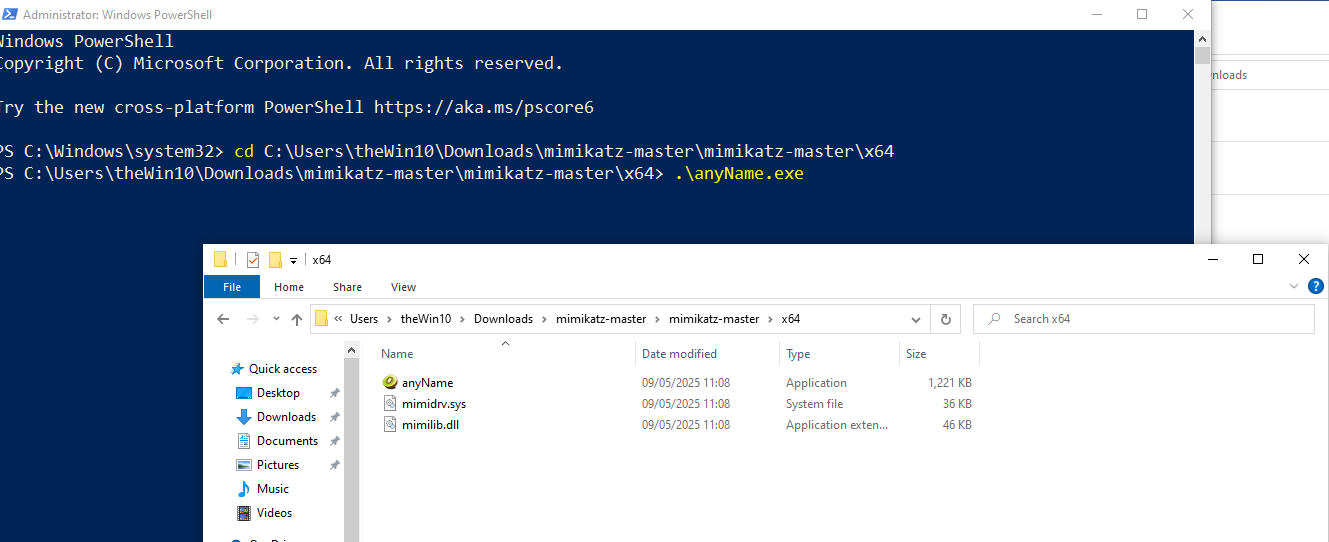Open Documents in navigation pane
Image resolution: width=1329 pixels, height=542 pixels.
287,441
